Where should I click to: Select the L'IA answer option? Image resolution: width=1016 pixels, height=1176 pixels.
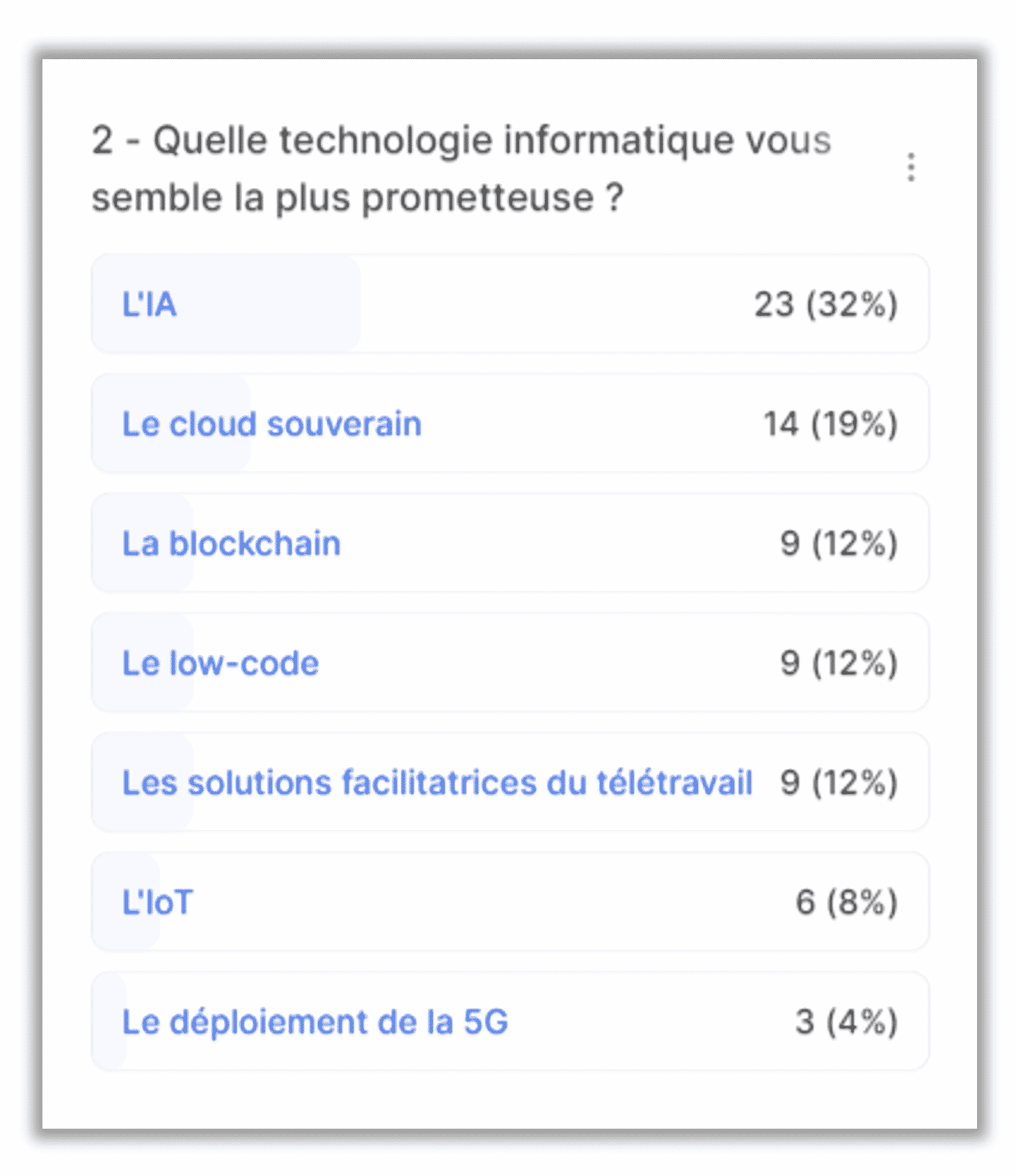pyautogui.click(x=510, y=304)
